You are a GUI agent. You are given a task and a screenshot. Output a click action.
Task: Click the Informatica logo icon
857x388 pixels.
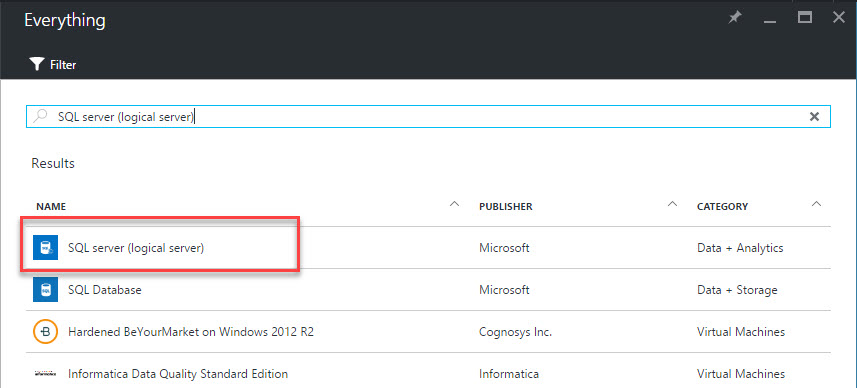pos(45,374)
